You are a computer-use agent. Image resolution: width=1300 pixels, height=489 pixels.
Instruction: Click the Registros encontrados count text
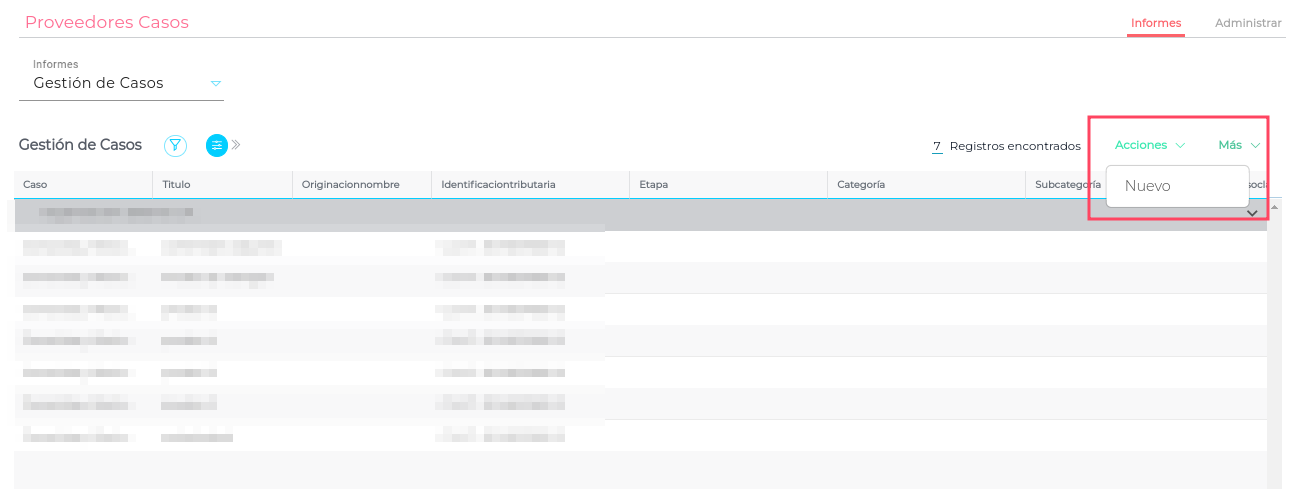1006,146
